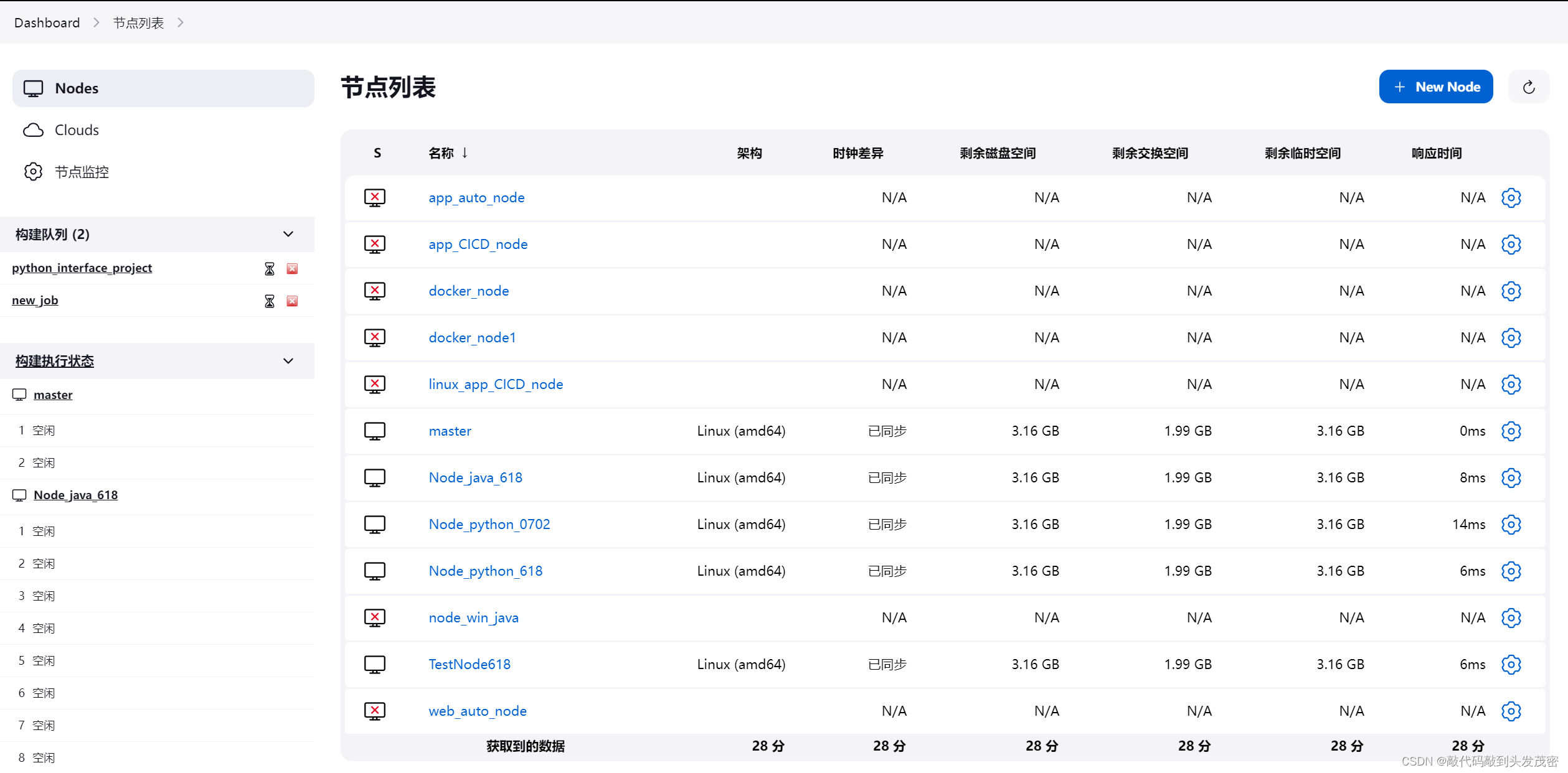Click gear settings for Node_python_0702
1568x773 pixels.
1511,525
